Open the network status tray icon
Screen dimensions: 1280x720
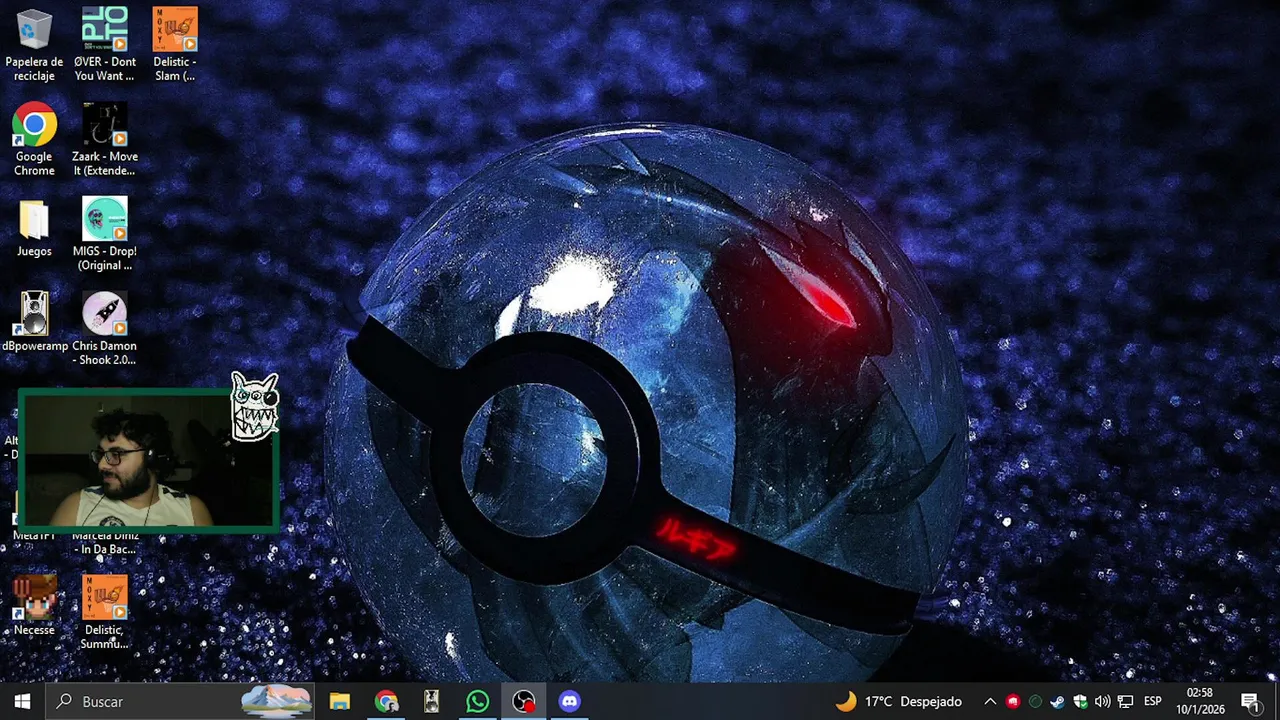pyautogui.click(x=1125, y=701)
